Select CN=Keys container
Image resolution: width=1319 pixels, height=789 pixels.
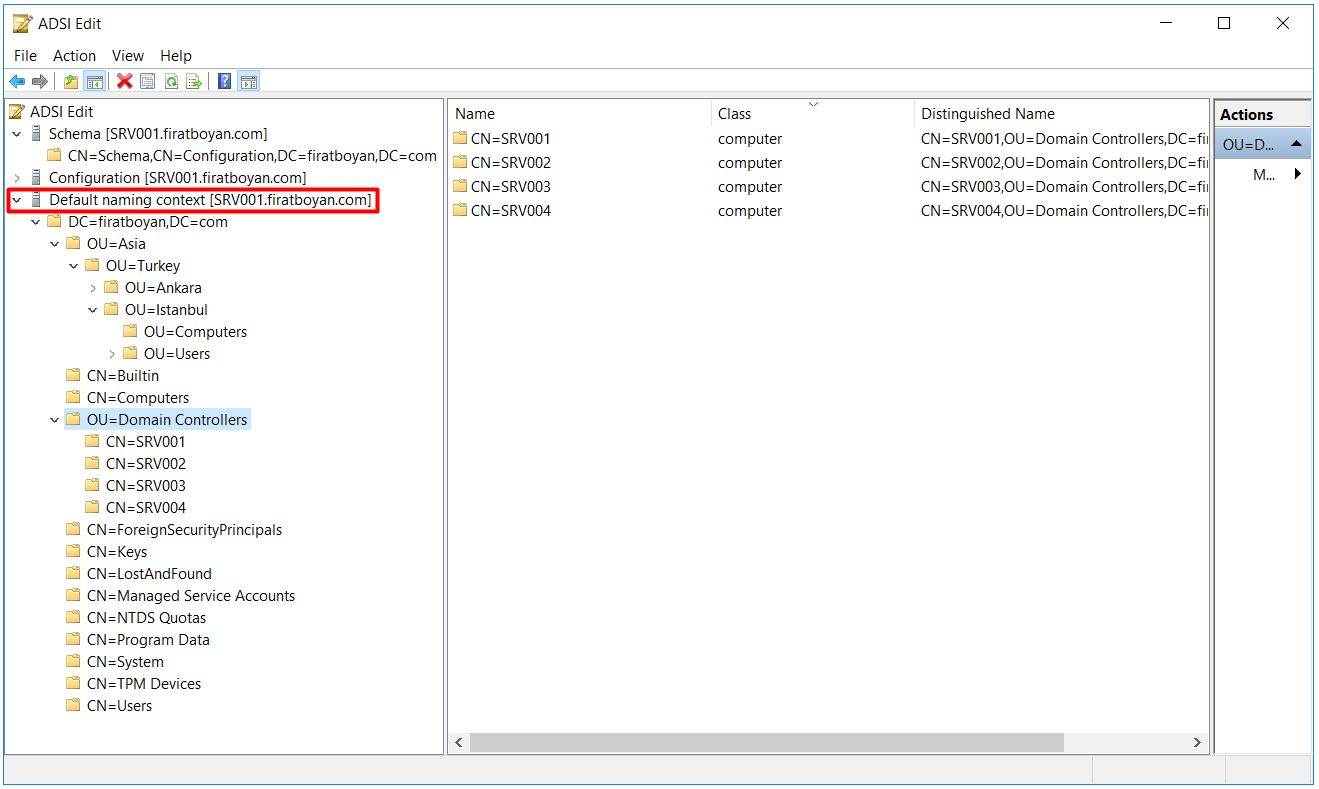pos(117,552)
